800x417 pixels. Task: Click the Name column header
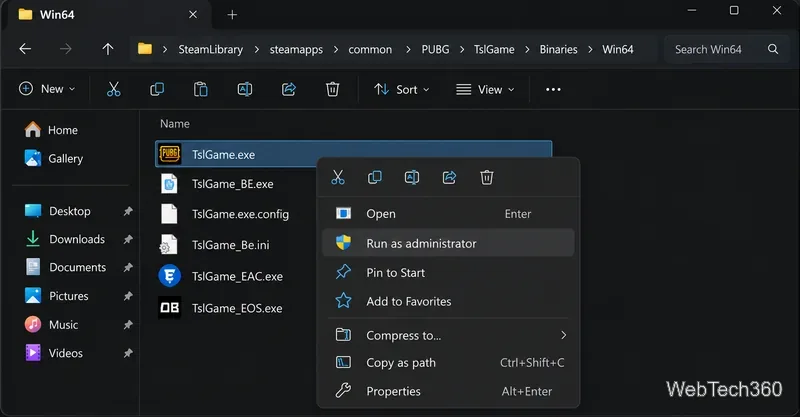click(174, 124)
